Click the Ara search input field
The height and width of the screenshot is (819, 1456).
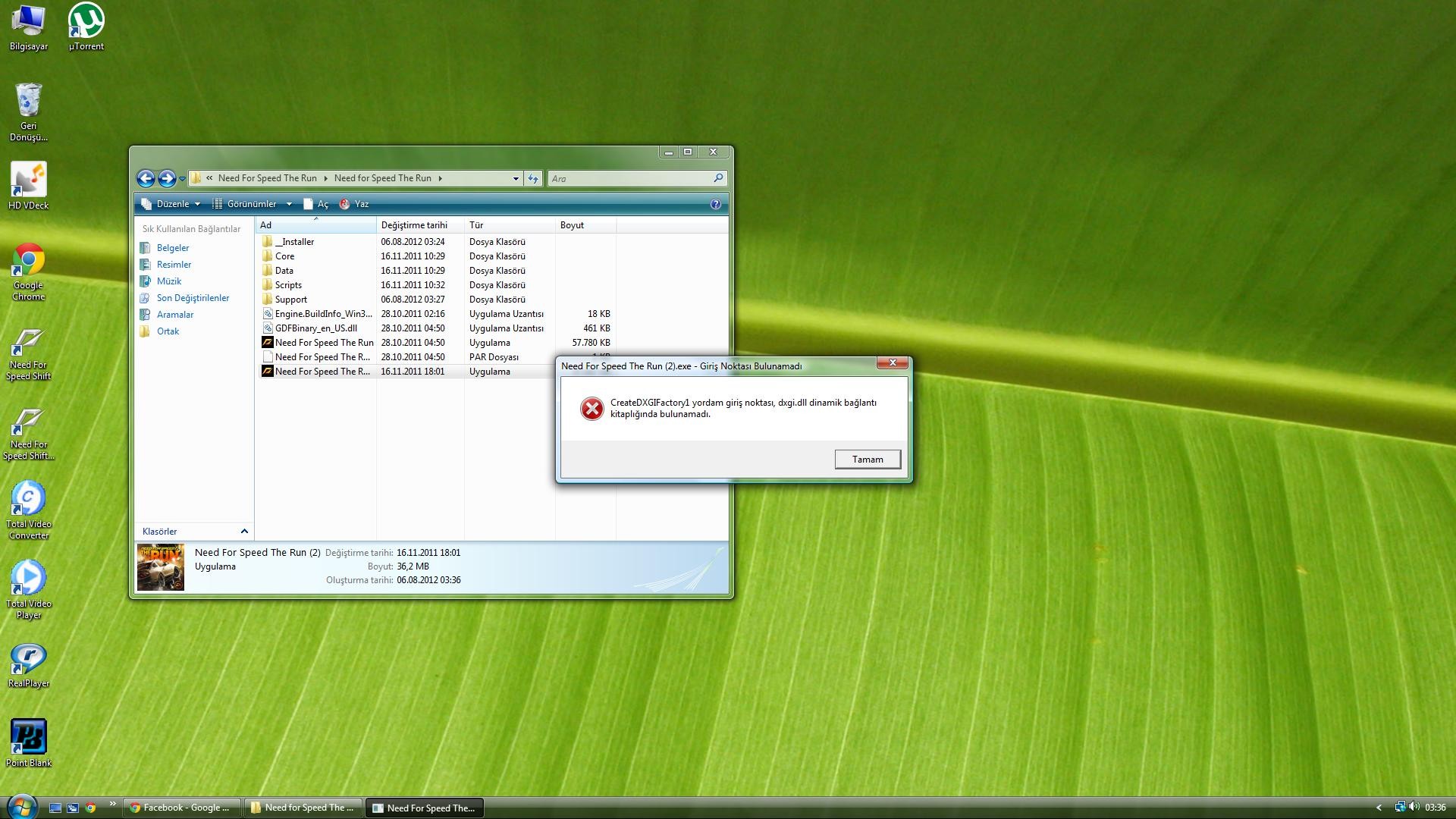[x=637, y=178]
